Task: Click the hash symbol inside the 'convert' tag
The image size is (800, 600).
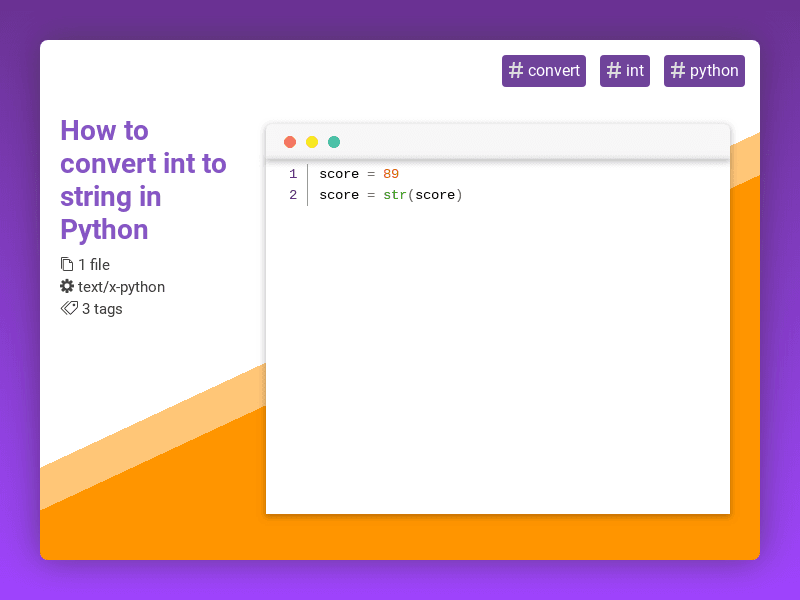Action: coord(516,71)
